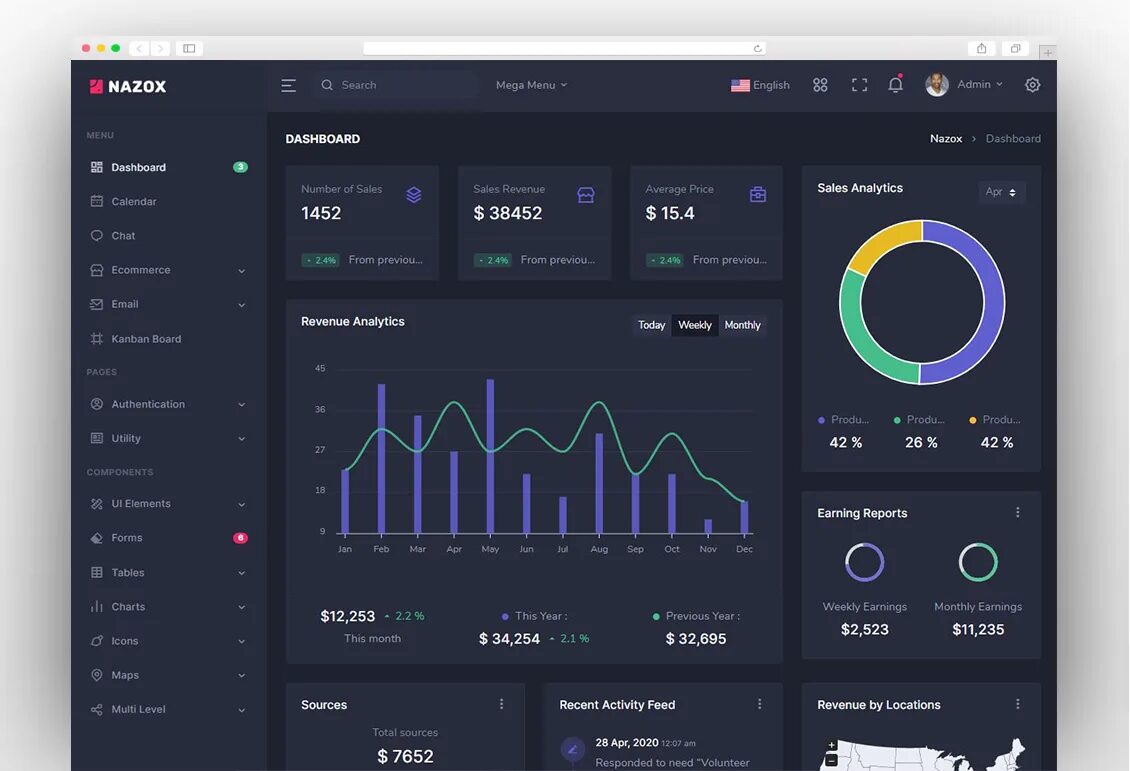The image size is (1130, 771).
Task: Open Revenue by Locations three-dot menu
Action: tap(1018, 704)
